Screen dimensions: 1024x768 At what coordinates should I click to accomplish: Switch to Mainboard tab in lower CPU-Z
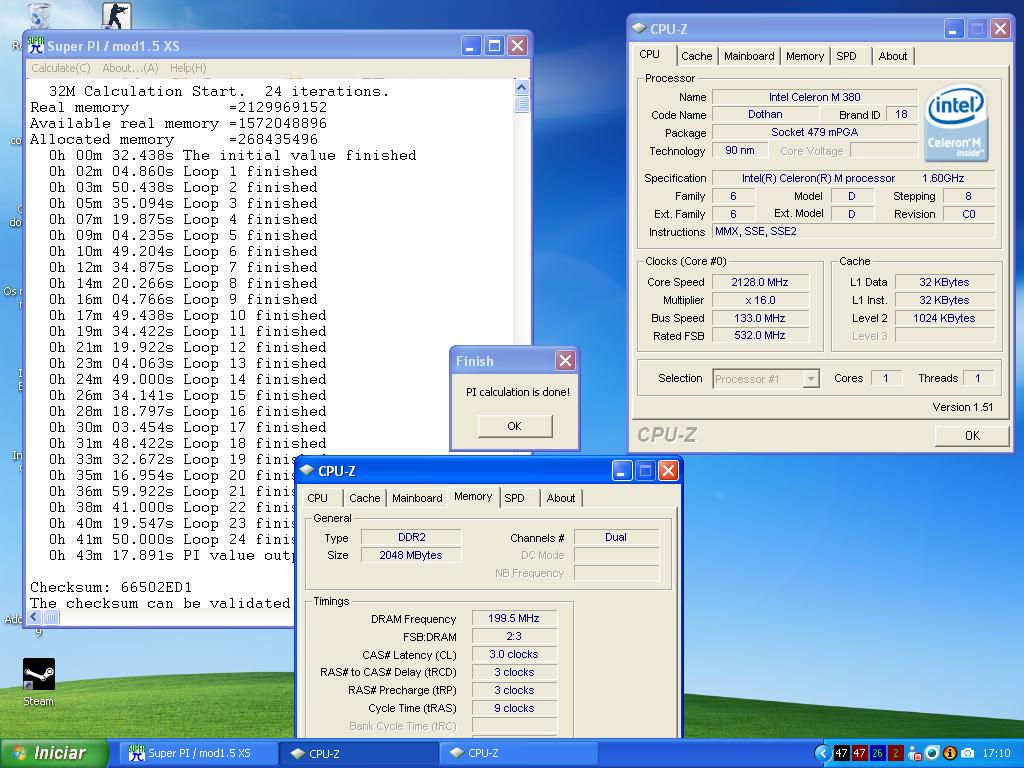417,498
